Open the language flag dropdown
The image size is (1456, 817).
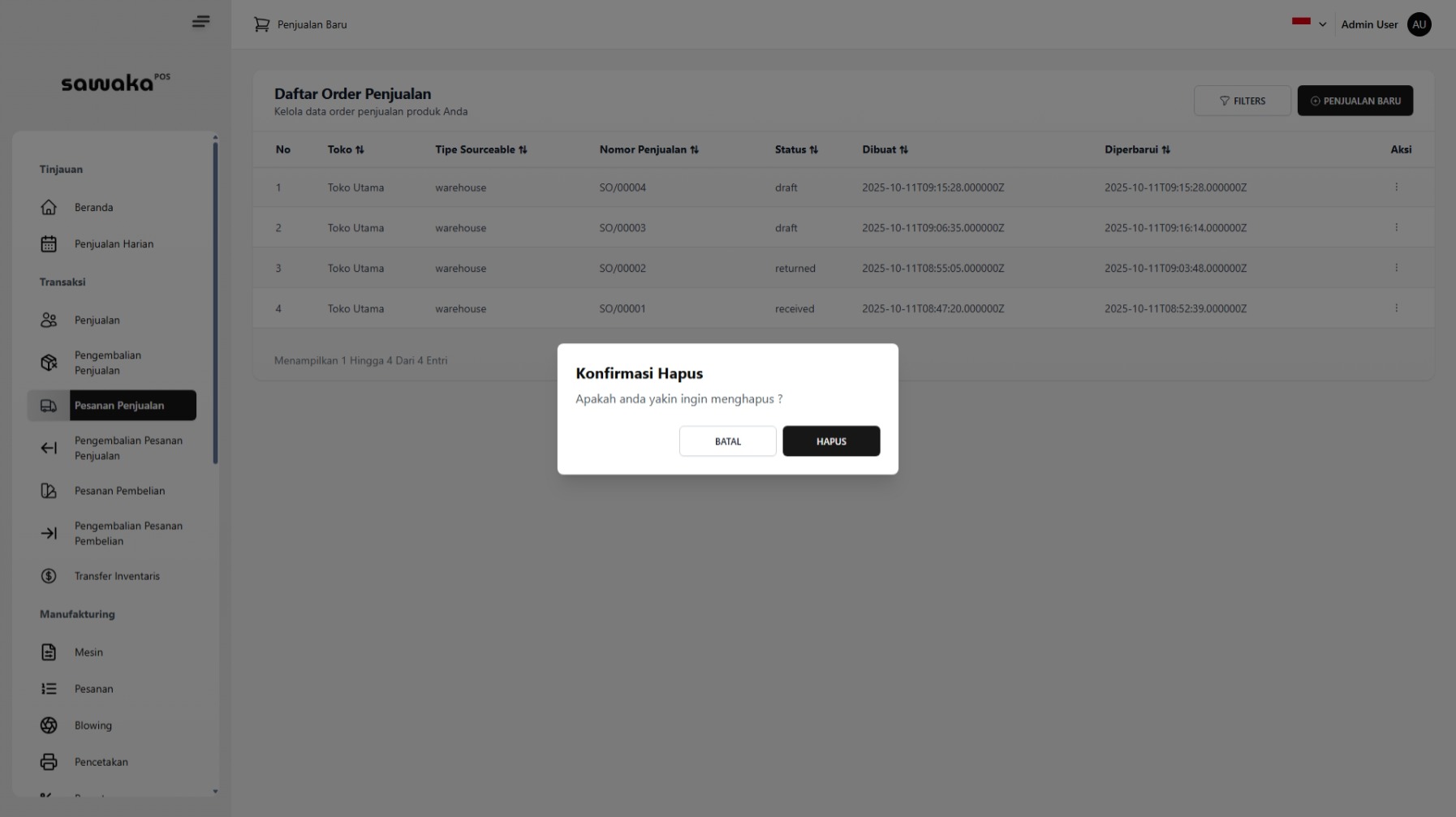1309,24
